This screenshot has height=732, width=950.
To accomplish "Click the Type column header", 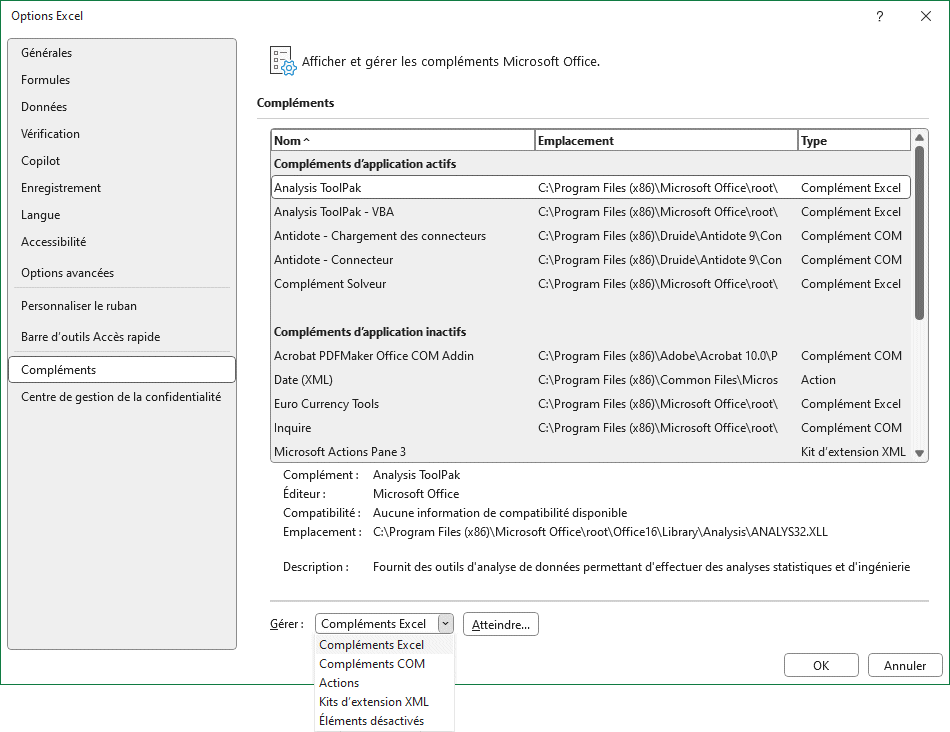I will pyautogui.click(x=854, y=141).
